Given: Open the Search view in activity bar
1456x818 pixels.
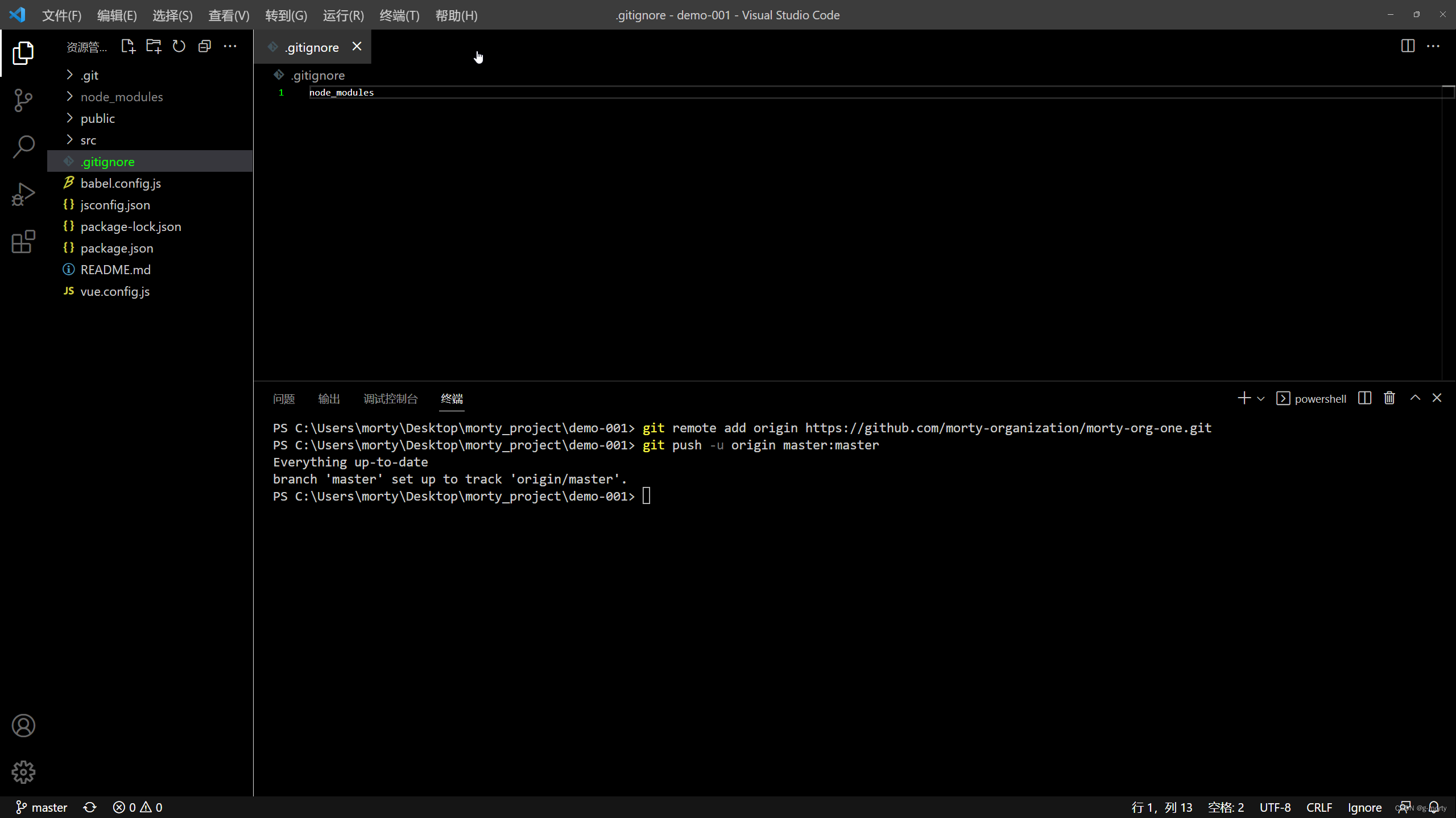Looking at the screenshot, I should tap(23, 147).
